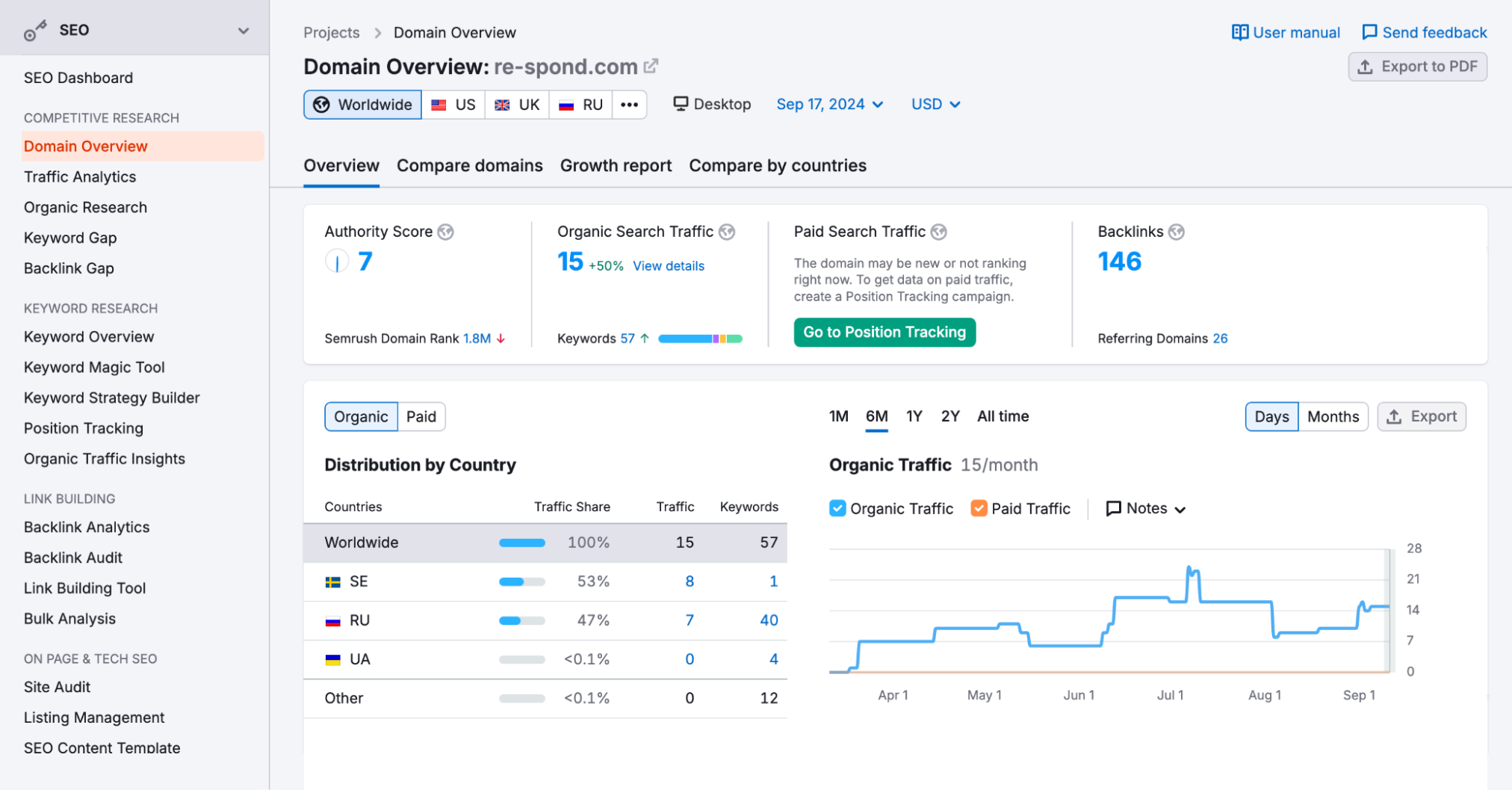Click View details link for organic traffic
This screenshot has height=790, width=1512.
669,266
